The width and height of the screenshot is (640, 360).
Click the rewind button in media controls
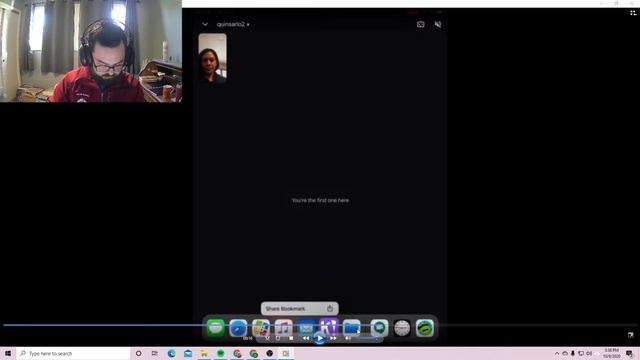[x=305, y=338]
